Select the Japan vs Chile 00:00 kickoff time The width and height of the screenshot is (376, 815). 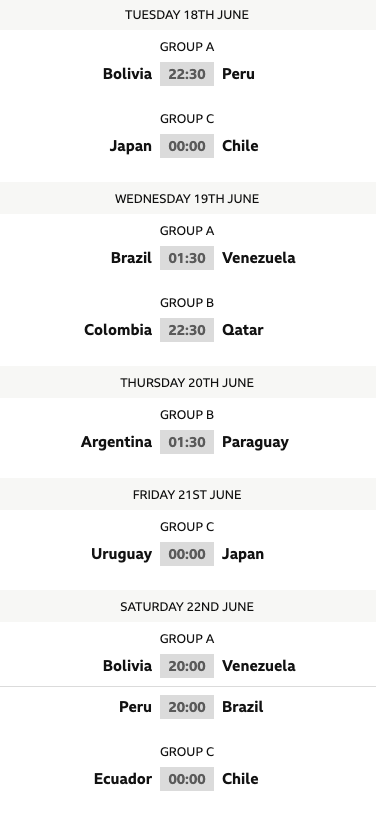click(187, 146)
